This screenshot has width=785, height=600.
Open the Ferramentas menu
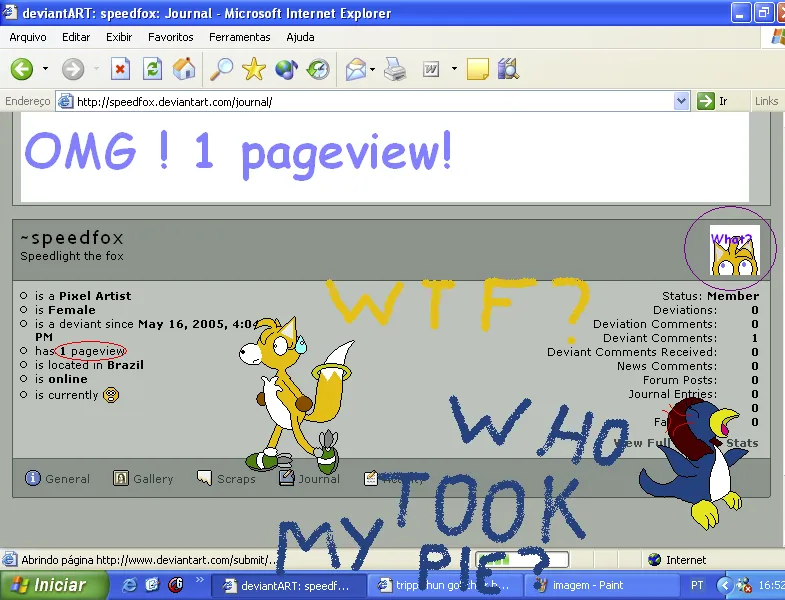[239, 37]
